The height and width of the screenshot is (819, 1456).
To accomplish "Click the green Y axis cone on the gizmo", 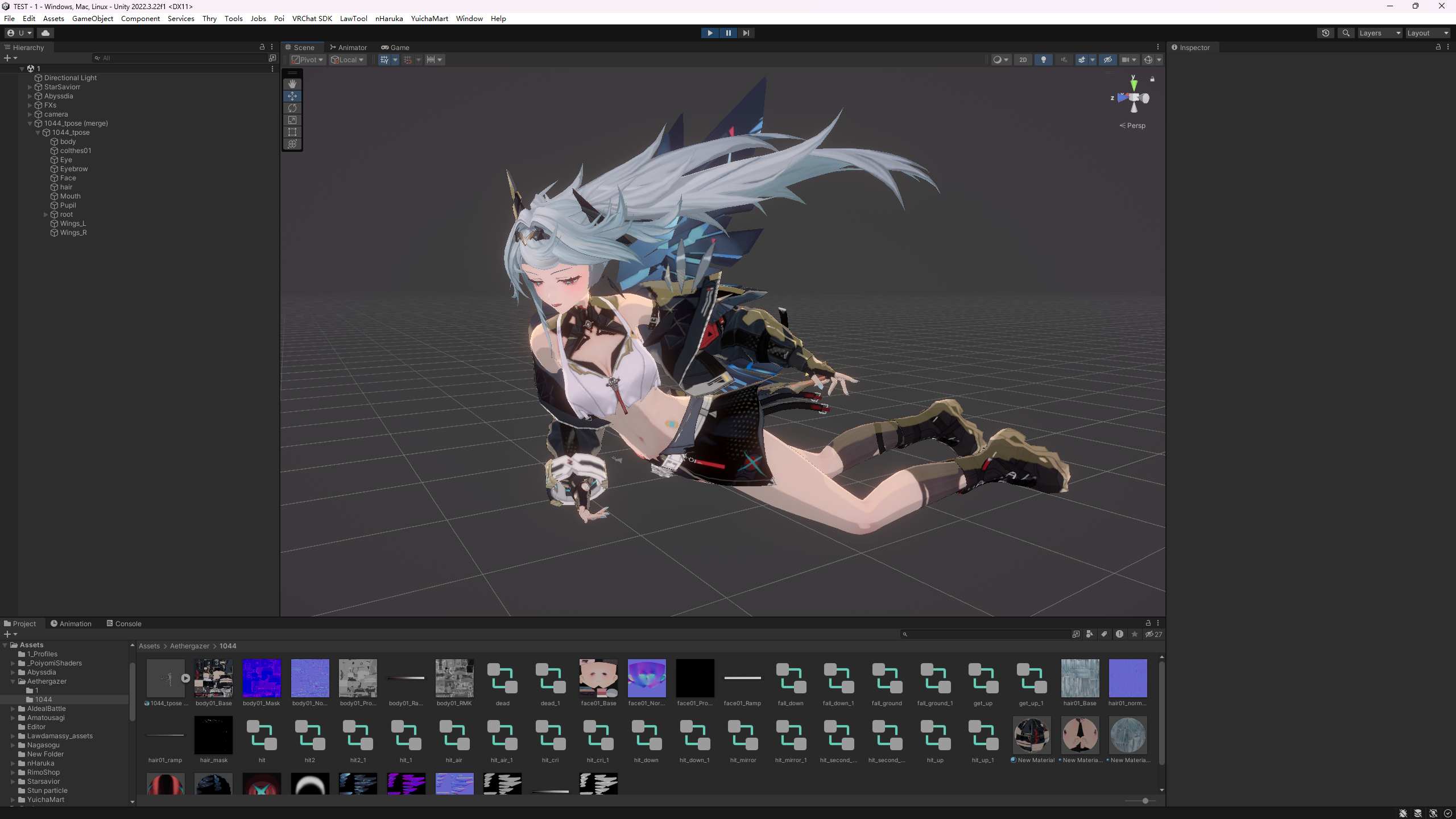I will 1134,85.
